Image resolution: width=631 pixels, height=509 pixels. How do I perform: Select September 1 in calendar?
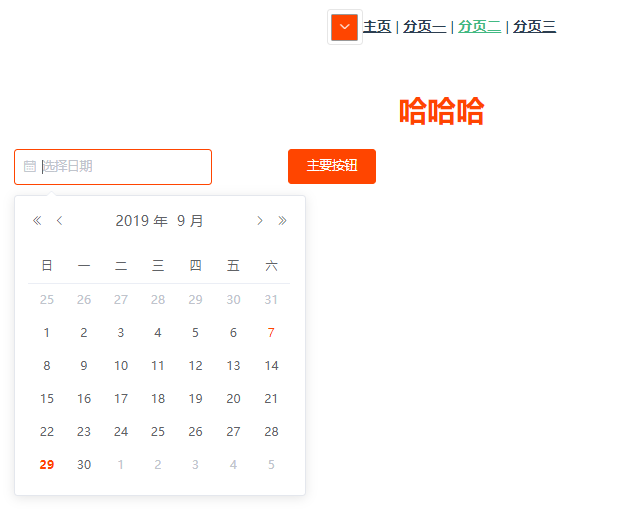pyautogui.click(x=47, y=333)
